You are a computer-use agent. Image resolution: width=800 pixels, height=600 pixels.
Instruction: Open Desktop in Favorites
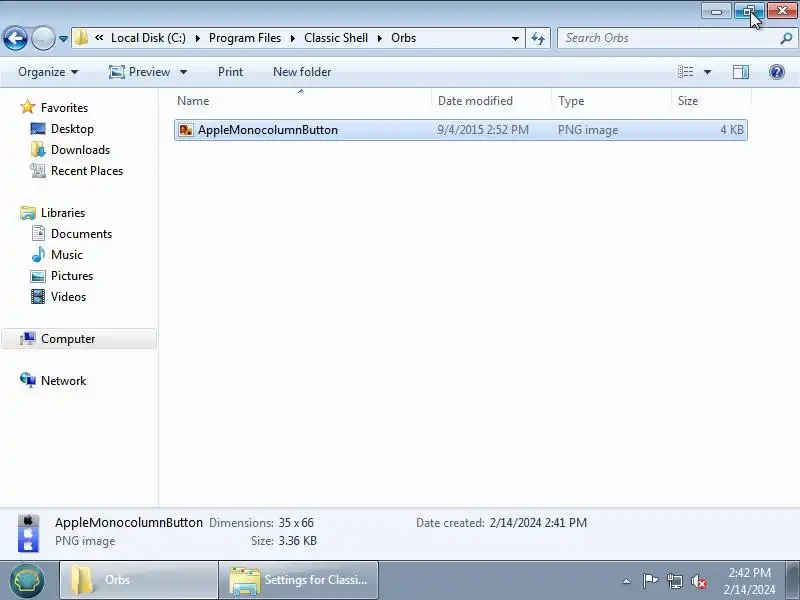coord(72,129)
